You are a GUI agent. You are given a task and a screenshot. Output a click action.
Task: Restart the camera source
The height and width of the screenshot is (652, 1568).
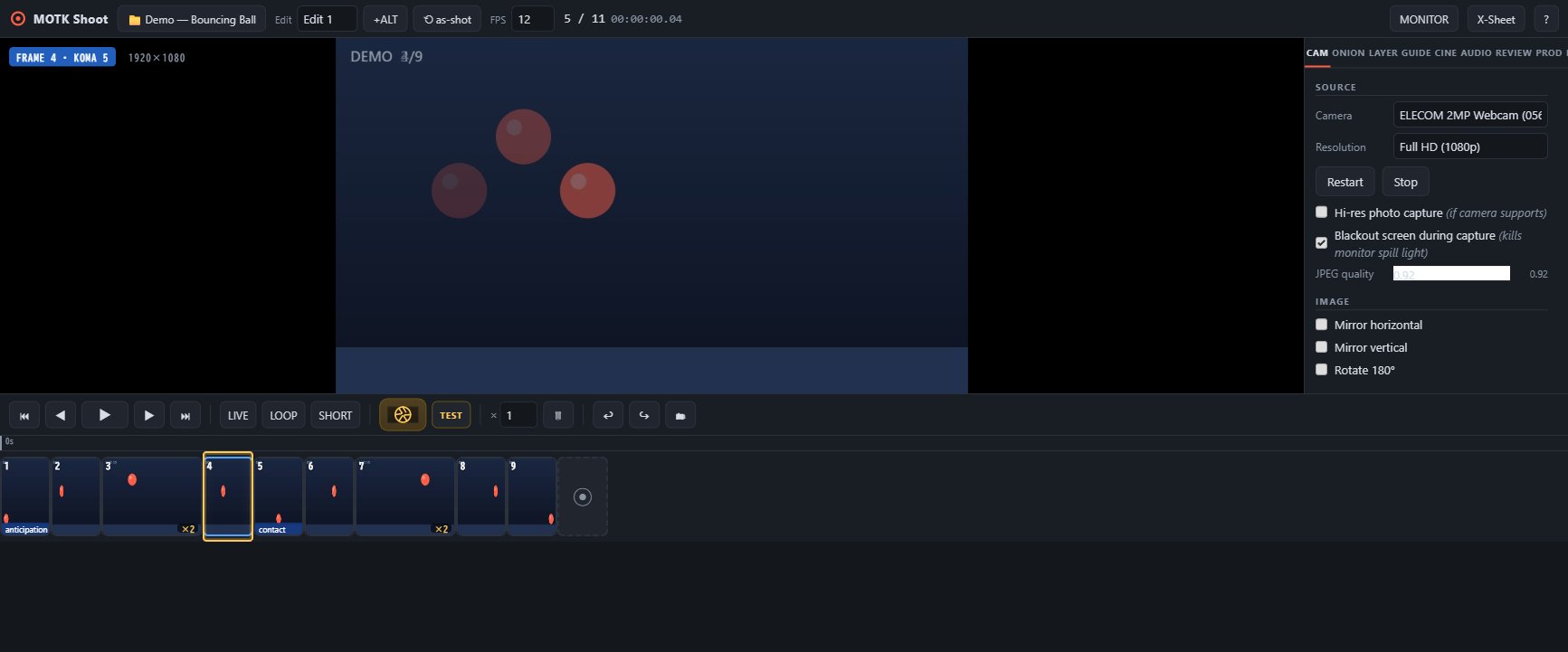click(x=1345, y=182)
